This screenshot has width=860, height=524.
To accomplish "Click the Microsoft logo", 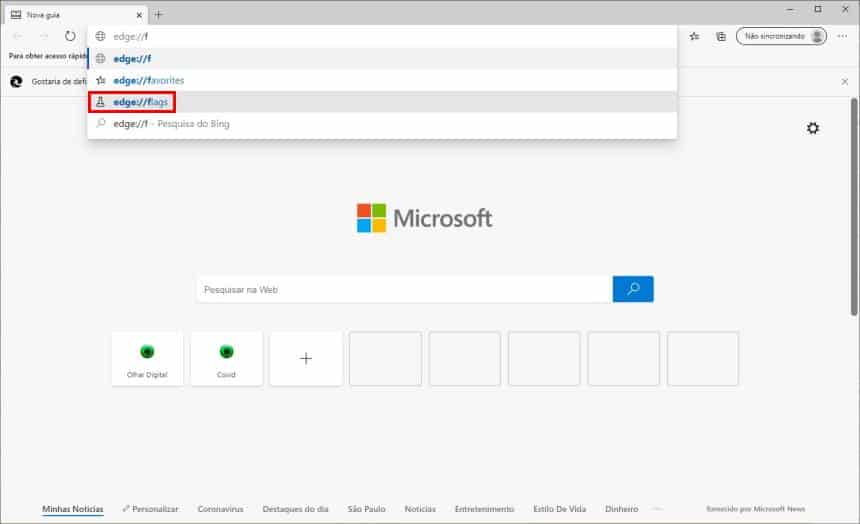I will [425, 218].
